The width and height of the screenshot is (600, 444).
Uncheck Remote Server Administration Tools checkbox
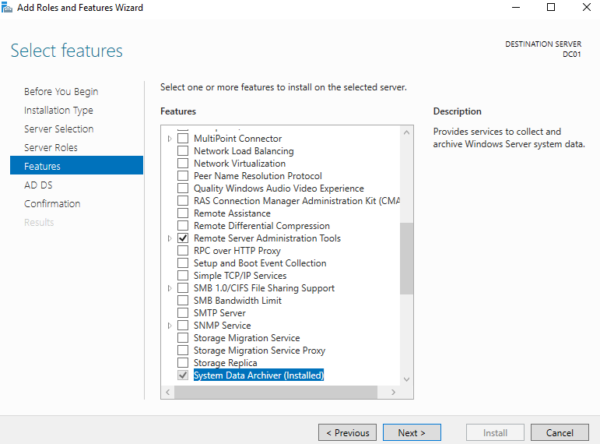182,239
